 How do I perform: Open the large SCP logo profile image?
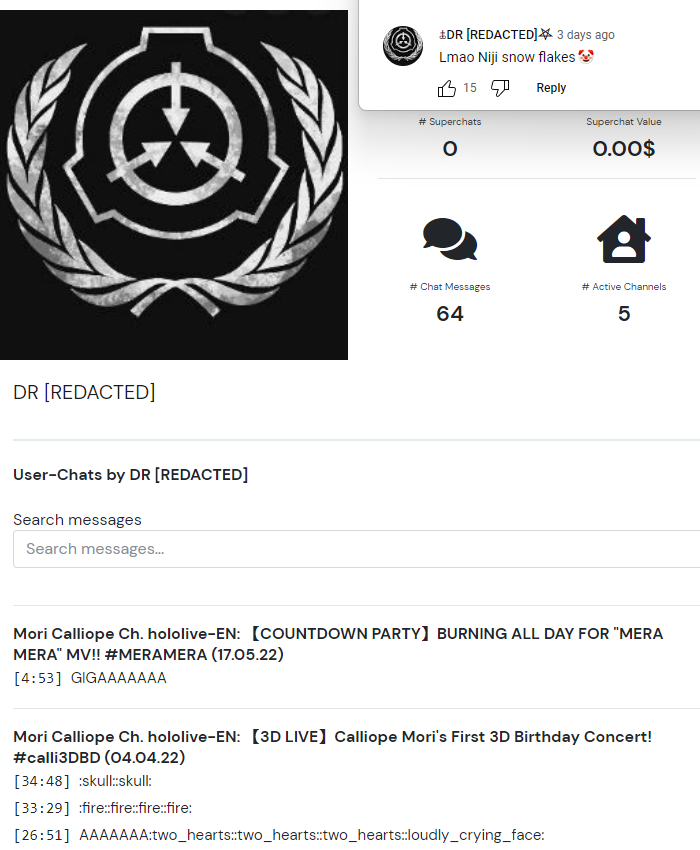point(174,185)
